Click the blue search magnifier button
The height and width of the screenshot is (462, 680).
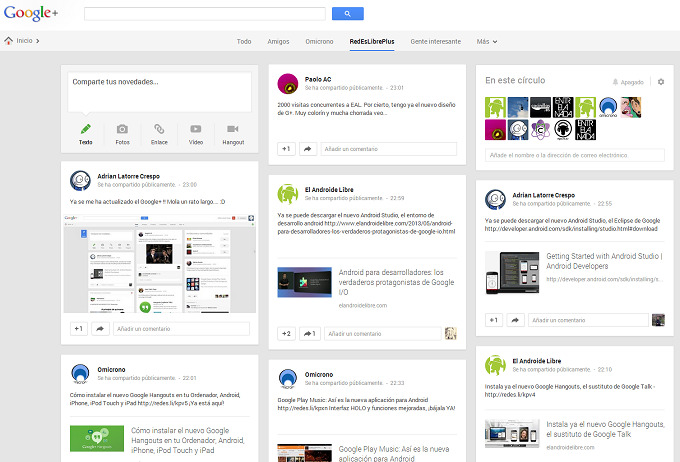(x=348, y=13)
